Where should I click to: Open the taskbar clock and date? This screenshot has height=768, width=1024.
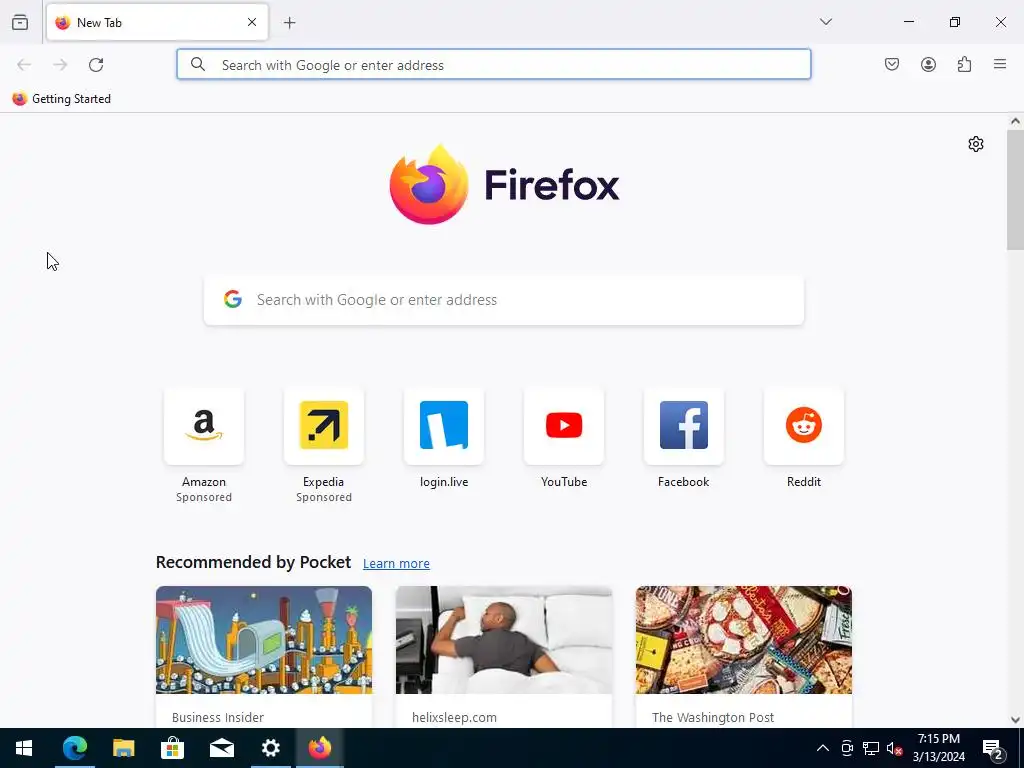click(x=938, y=748)
